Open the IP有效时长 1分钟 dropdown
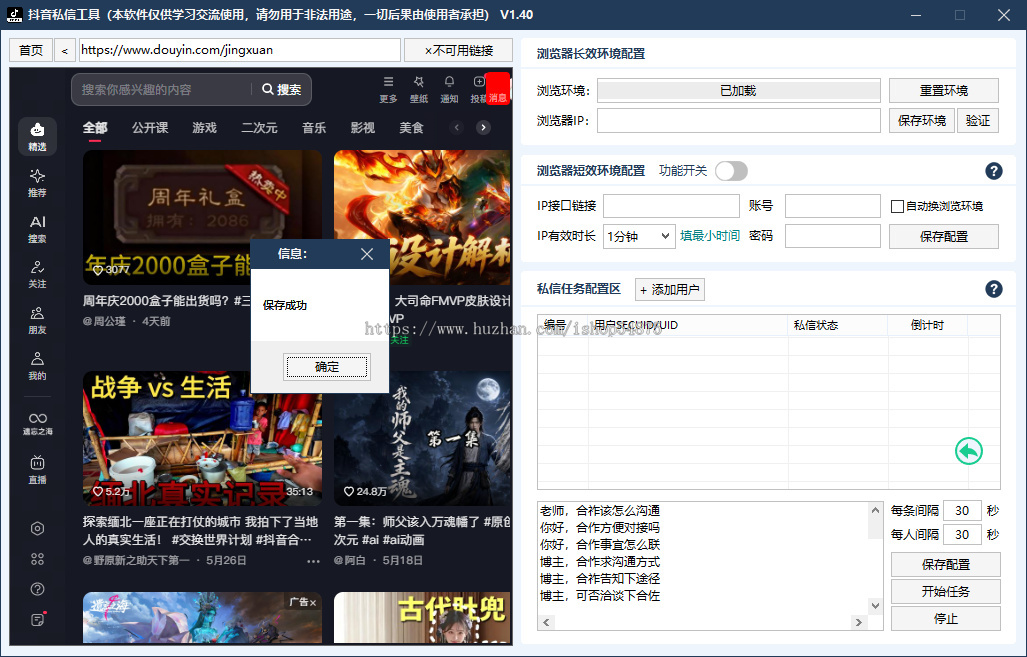The height and width of the screenshot is (657, 1027). 639,236
